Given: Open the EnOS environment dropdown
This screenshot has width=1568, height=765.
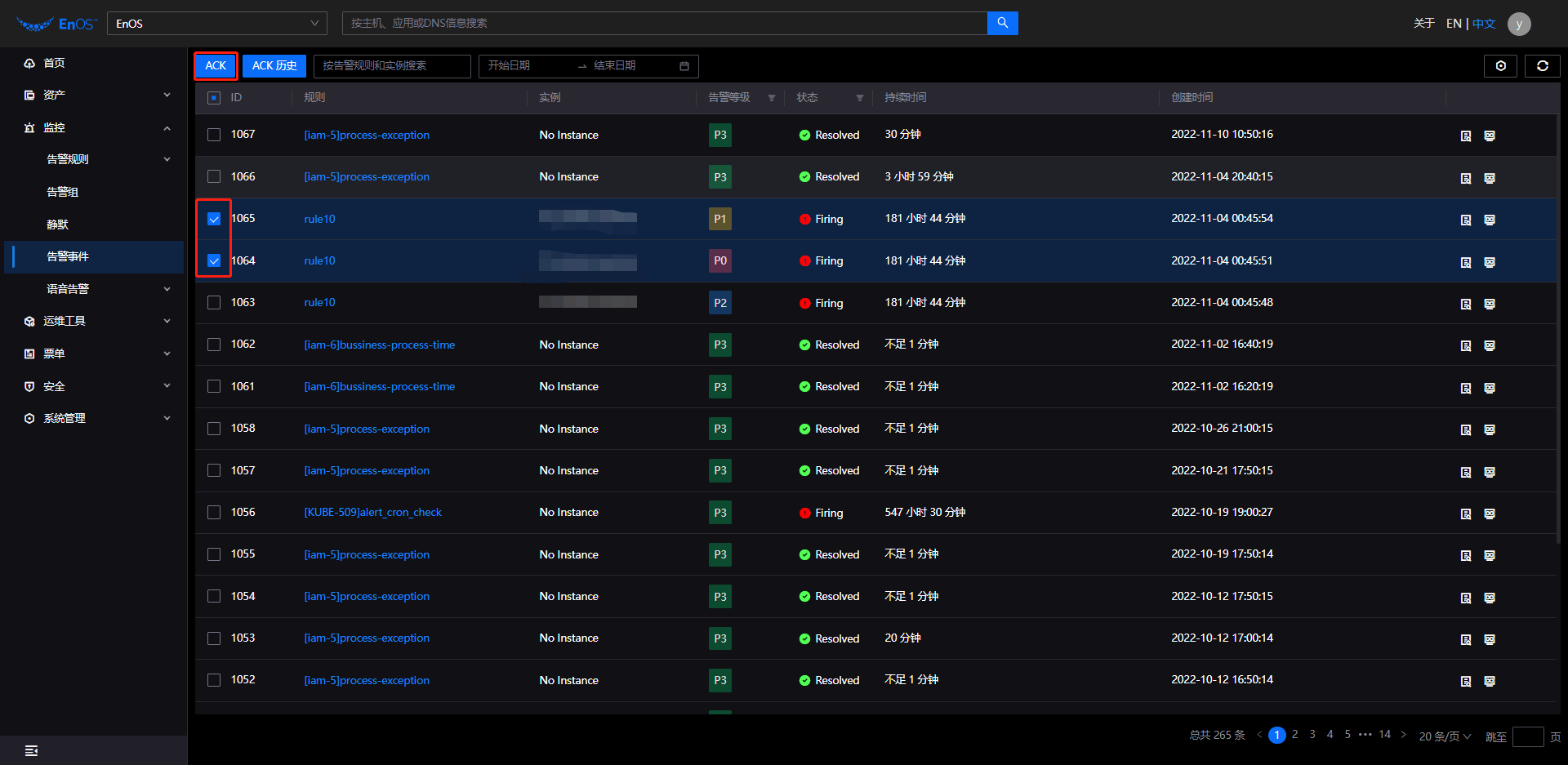Looking at the screenshot, I should [x=216, y=24].
